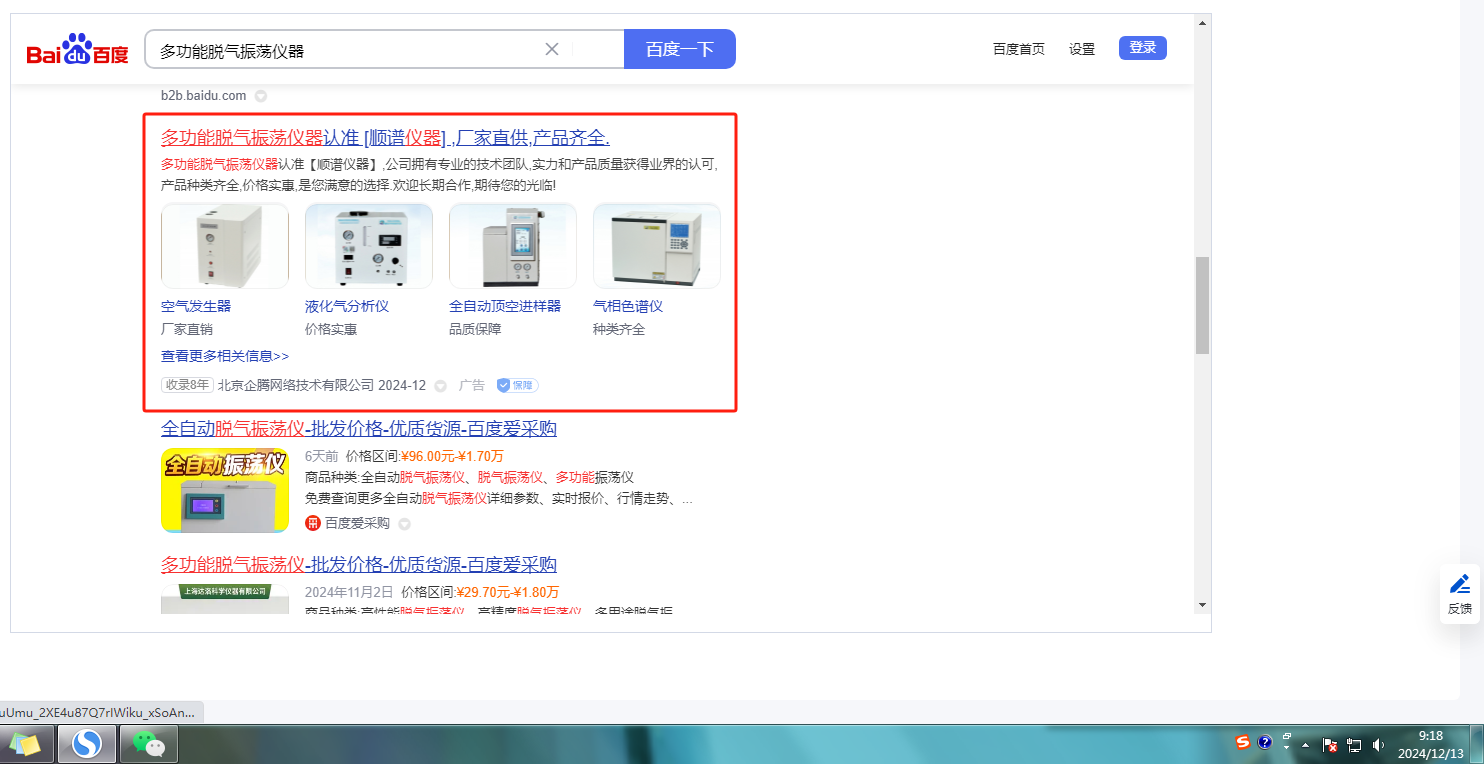Image resolution: width=1484 pixels, height=764 pixels.
Task: Click the blue help question mark tray icon
Action: (x=1265, y=742)
